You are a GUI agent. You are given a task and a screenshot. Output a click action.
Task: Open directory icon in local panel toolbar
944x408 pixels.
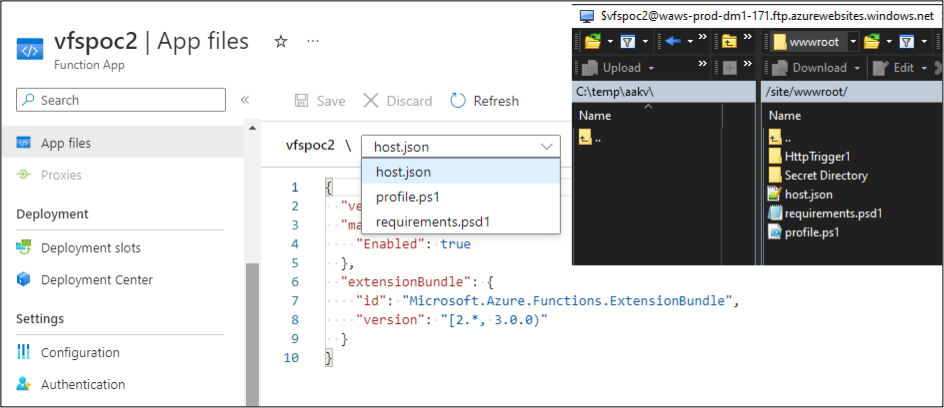coord(593,41)
